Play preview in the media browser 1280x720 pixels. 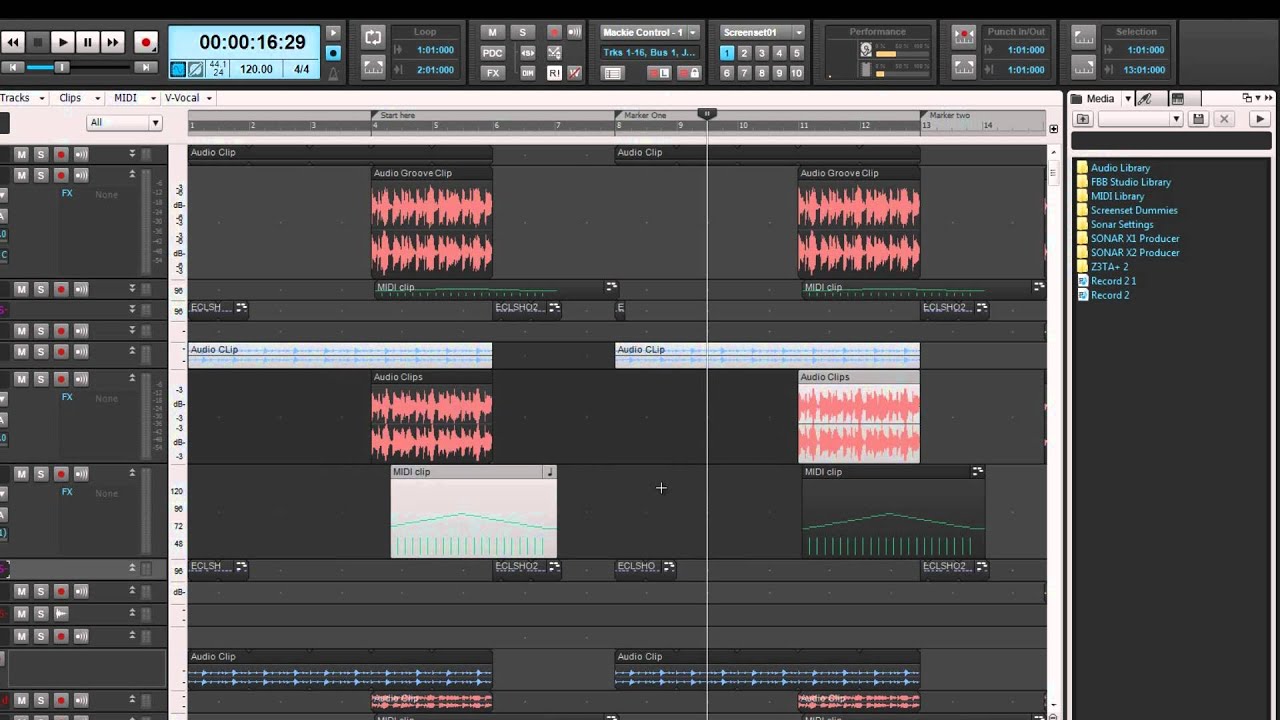click(1259, 119)
